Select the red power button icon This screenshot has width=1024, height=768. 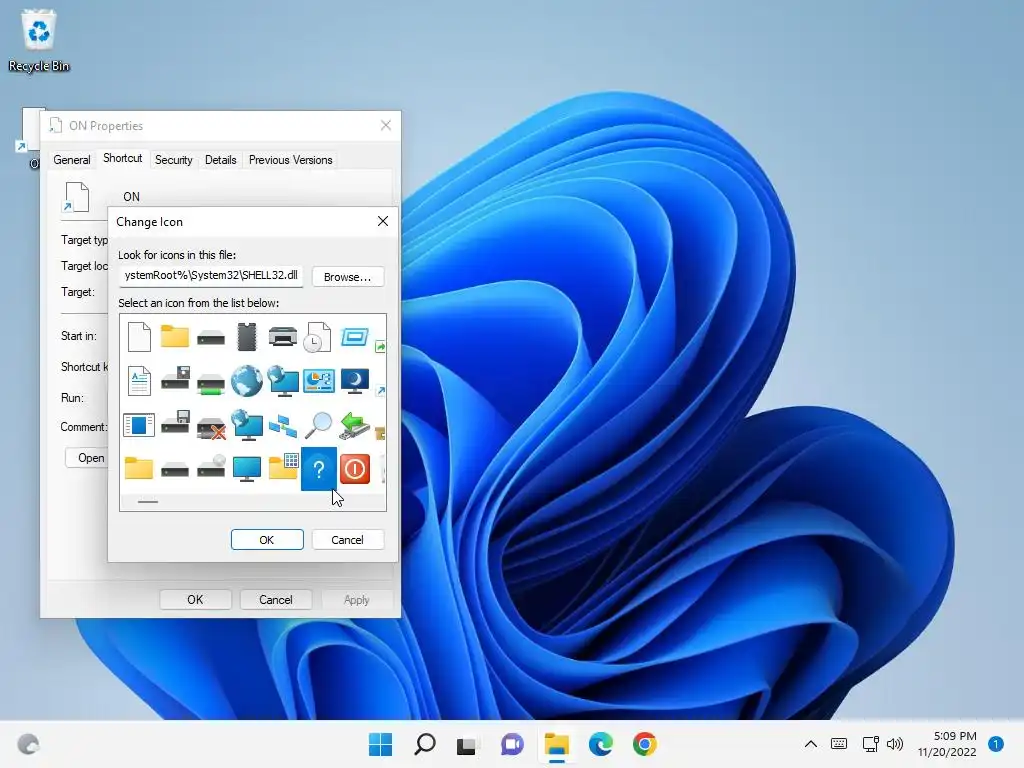[355, 469]
